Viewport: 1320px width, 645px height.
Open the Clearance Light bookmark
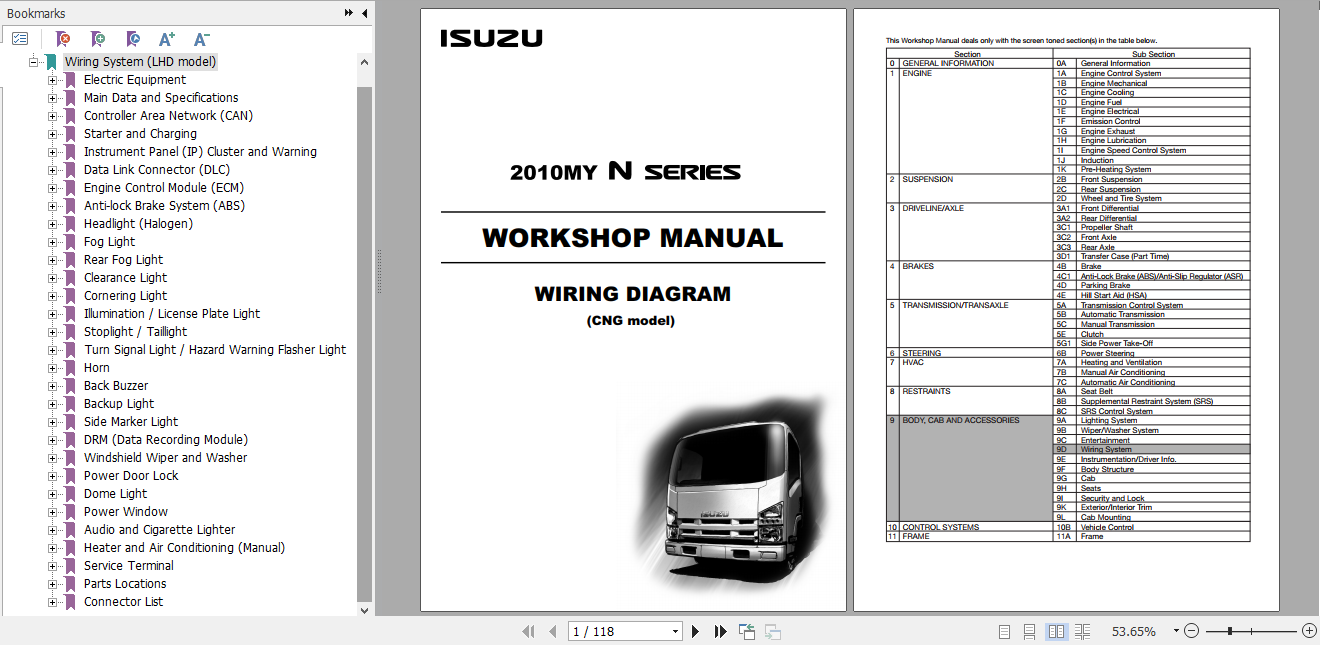pyautogui.click(x=125, y=278)
